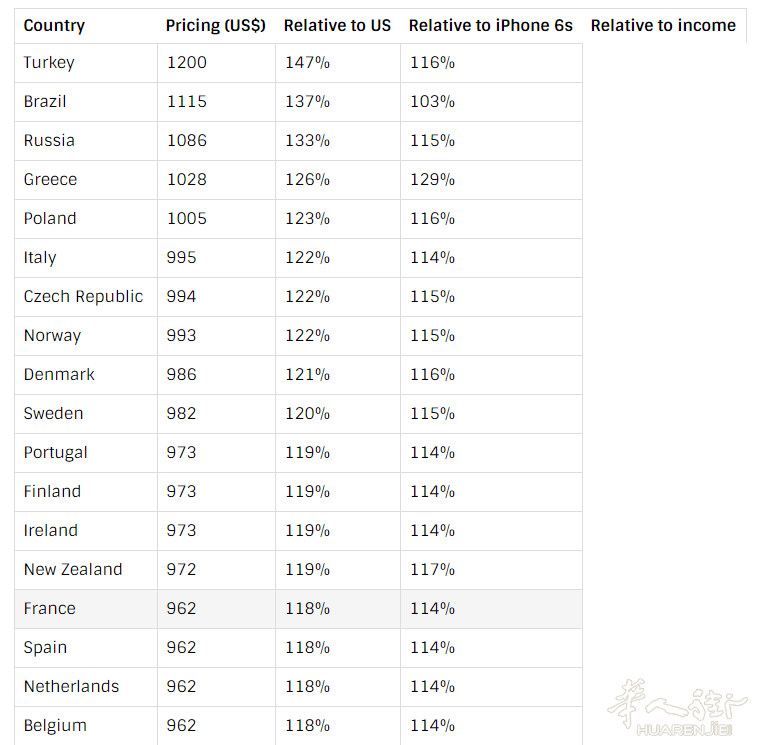Select the highlighted France row name

coord(50,608)
